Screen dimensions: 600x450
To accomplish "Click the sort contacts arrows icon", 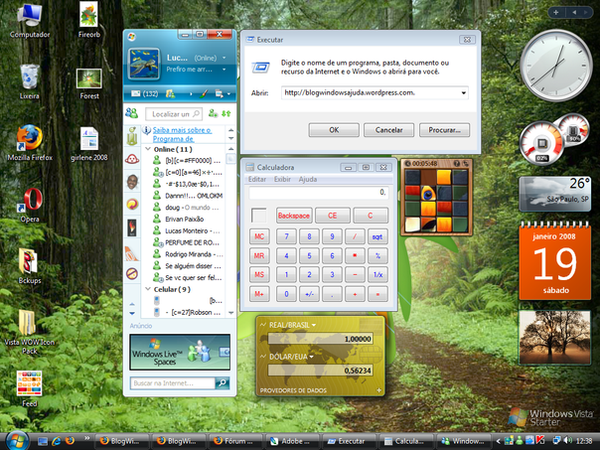I will [x=226, y=113].
